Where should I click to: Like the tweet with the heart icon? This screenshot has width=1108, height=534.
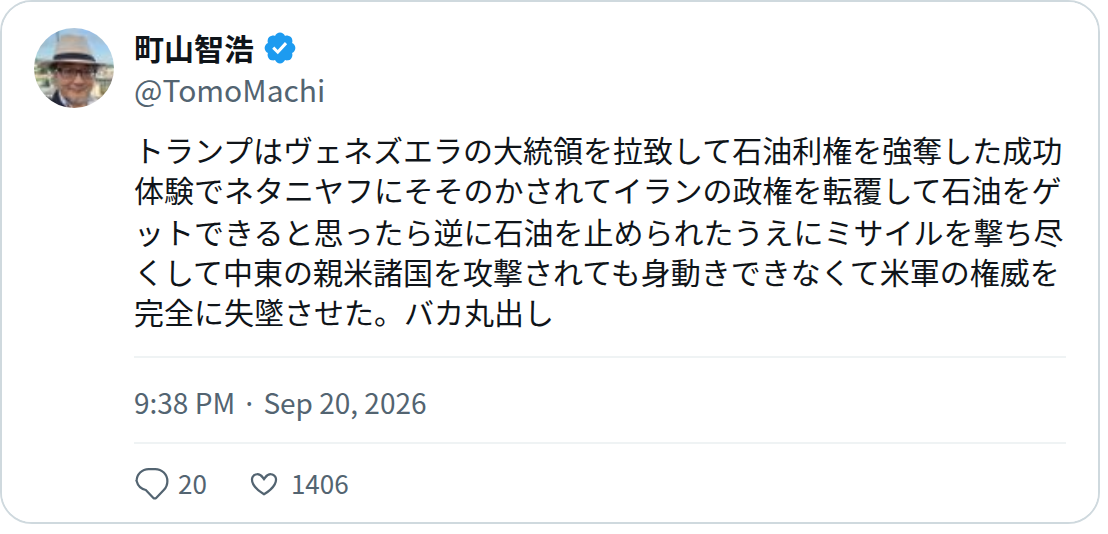(x=264, y=485)
